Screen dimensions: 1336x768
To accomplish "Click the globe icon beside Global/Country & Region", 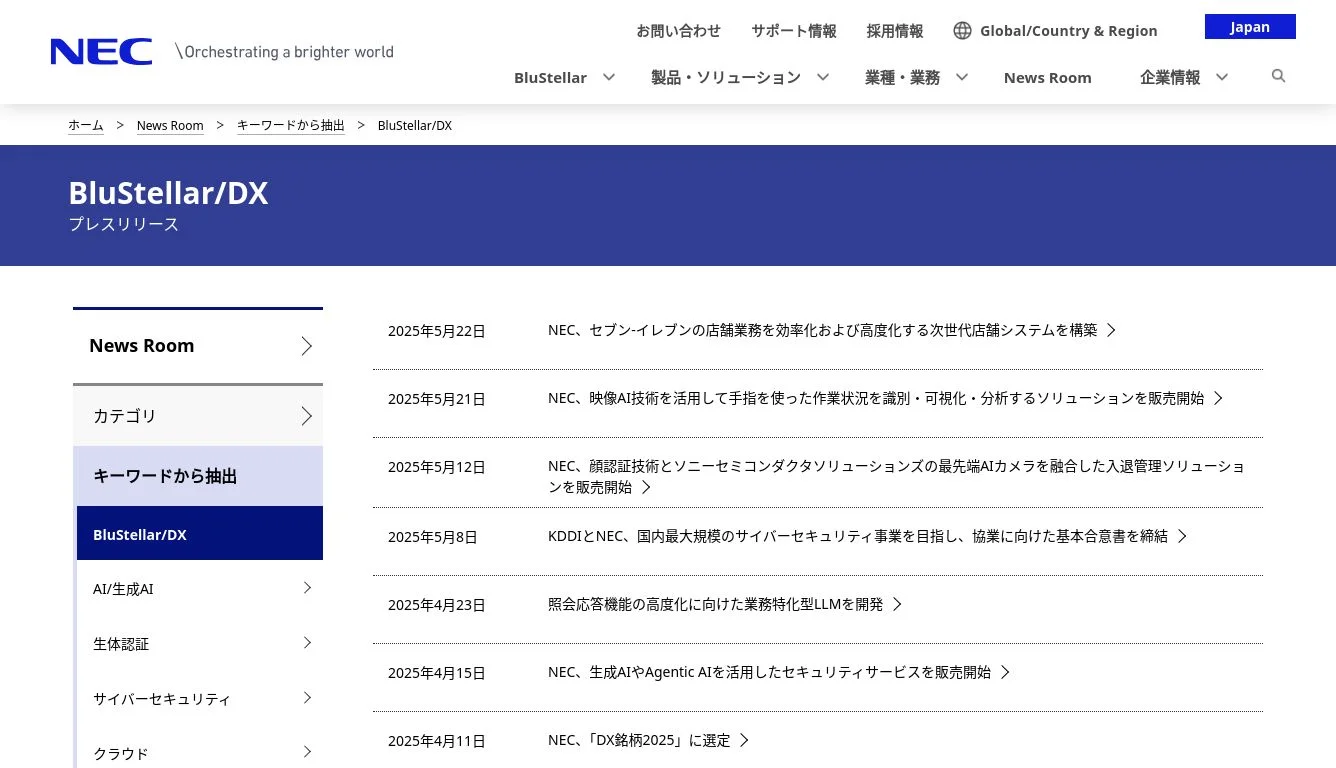I will [962, 31].
